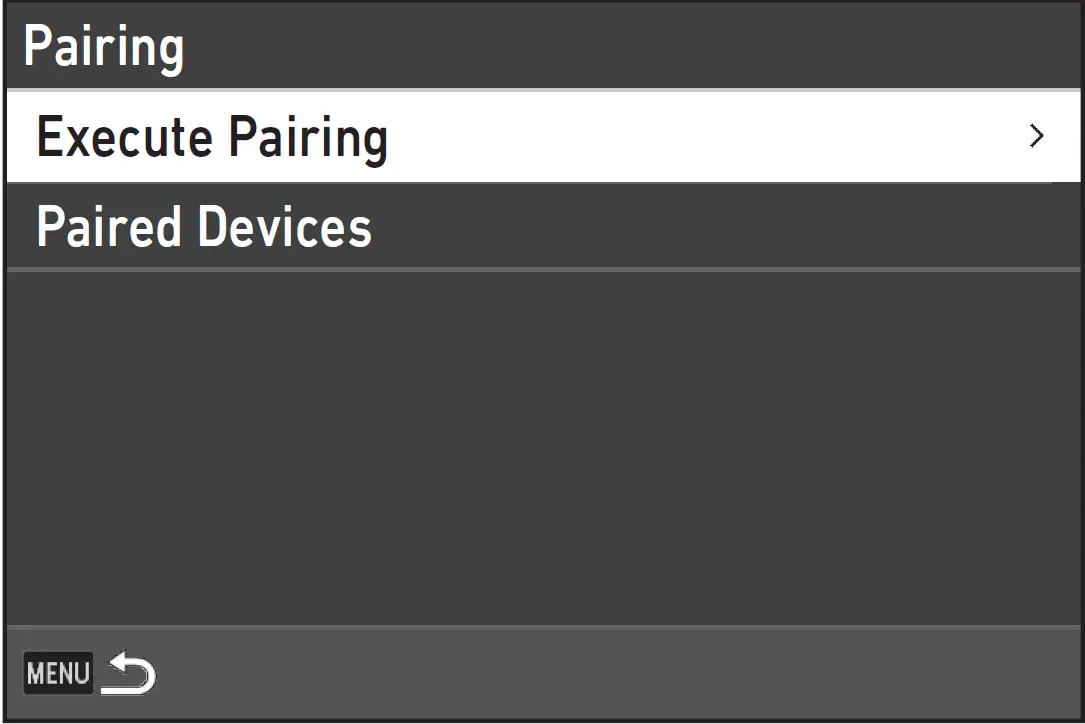Click the right arrow on highlighted row
Screen dimensions: 1085x724
point(1037,136)
